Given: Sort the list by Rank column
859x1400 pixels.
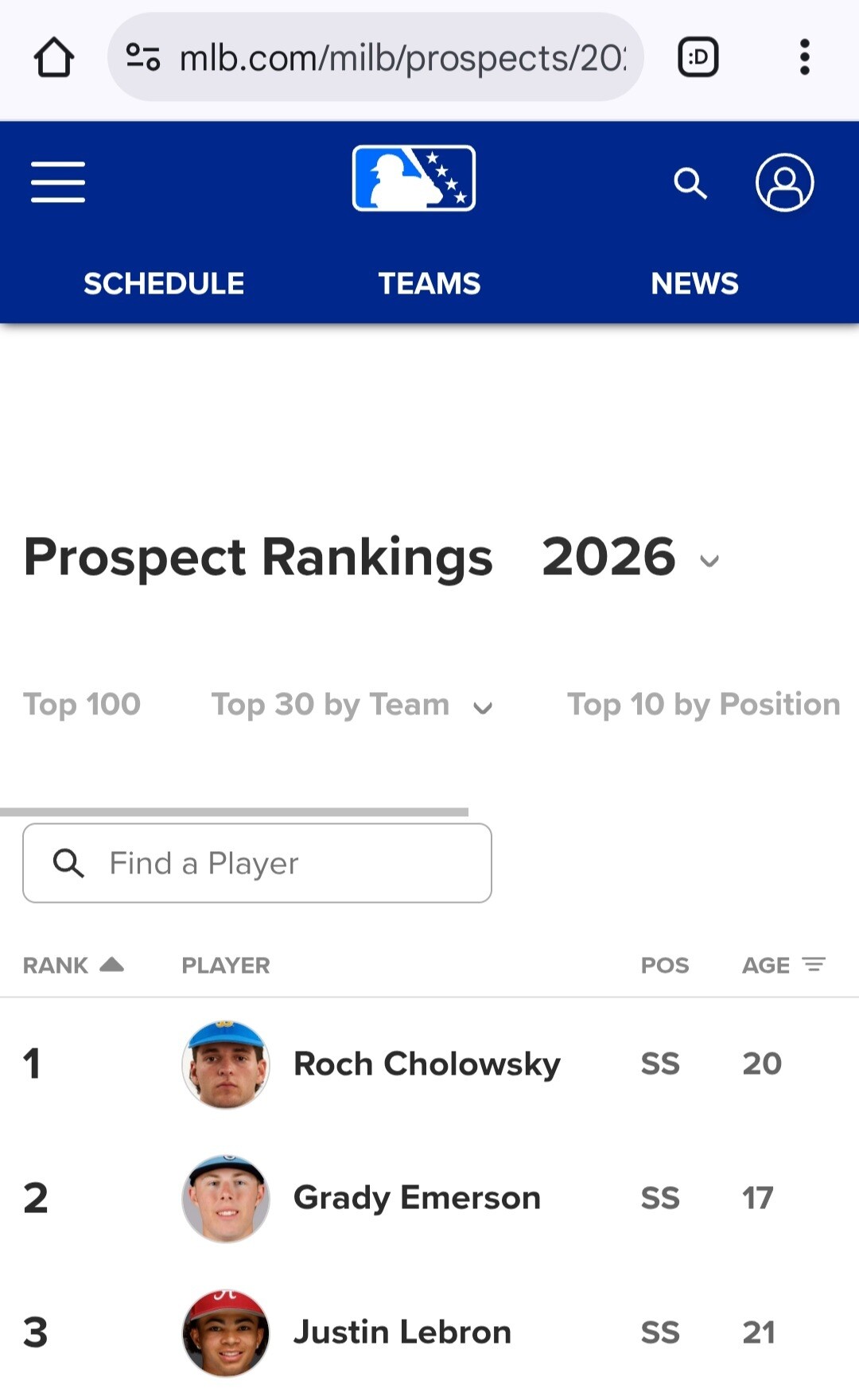Looking at the screenshot, I should tap(72, 965).
